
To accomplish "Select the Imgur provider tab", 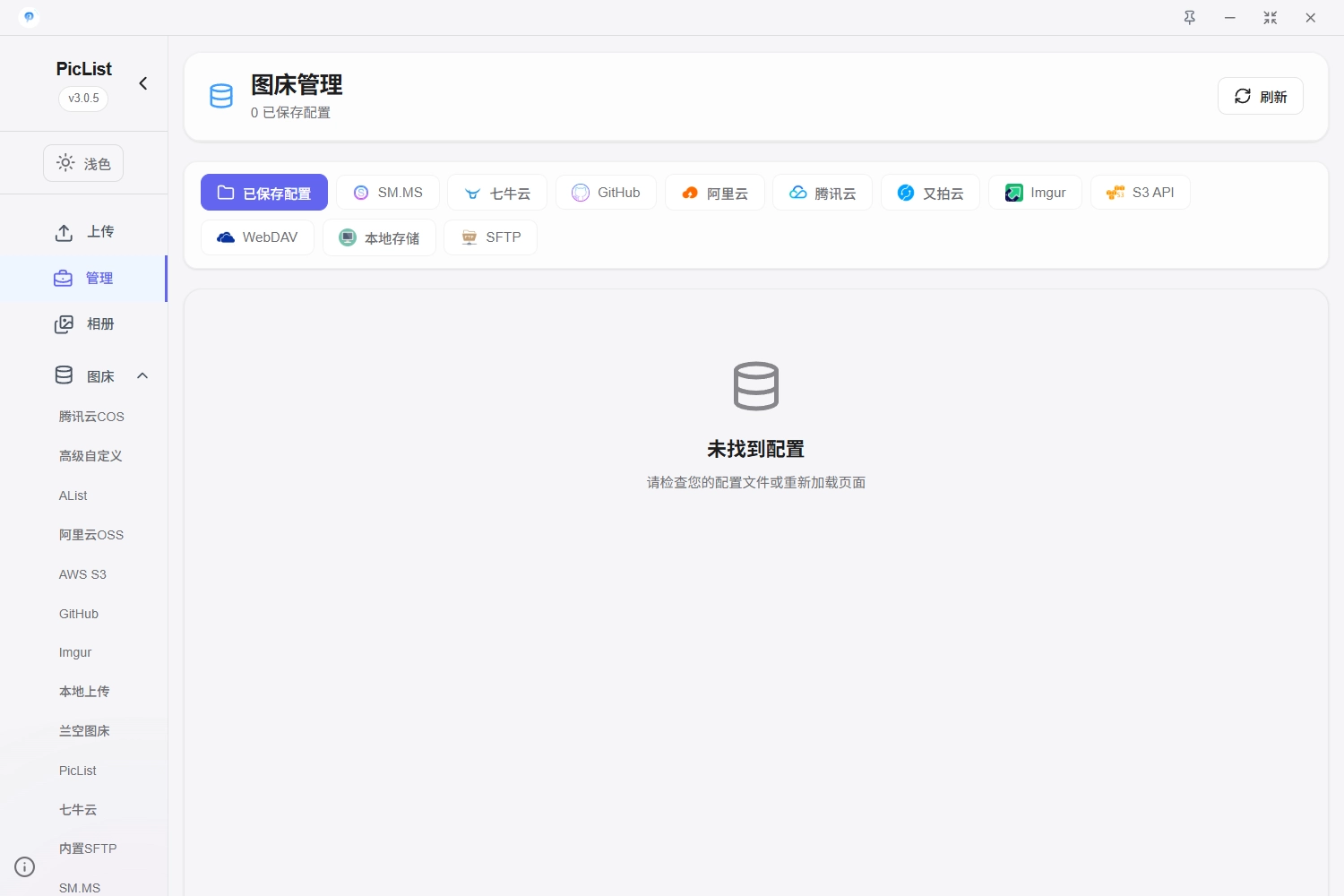I will [x=1035, y=193].
